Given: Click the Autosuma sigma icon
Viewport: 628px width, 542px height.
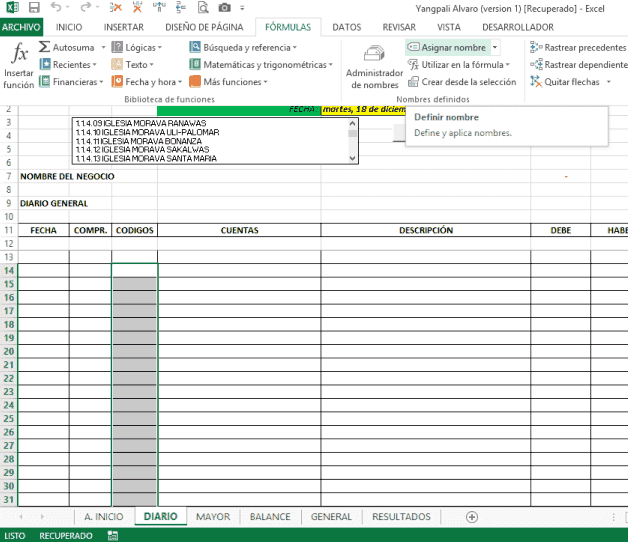Looking at the screenshot, I should click(44, 47).
